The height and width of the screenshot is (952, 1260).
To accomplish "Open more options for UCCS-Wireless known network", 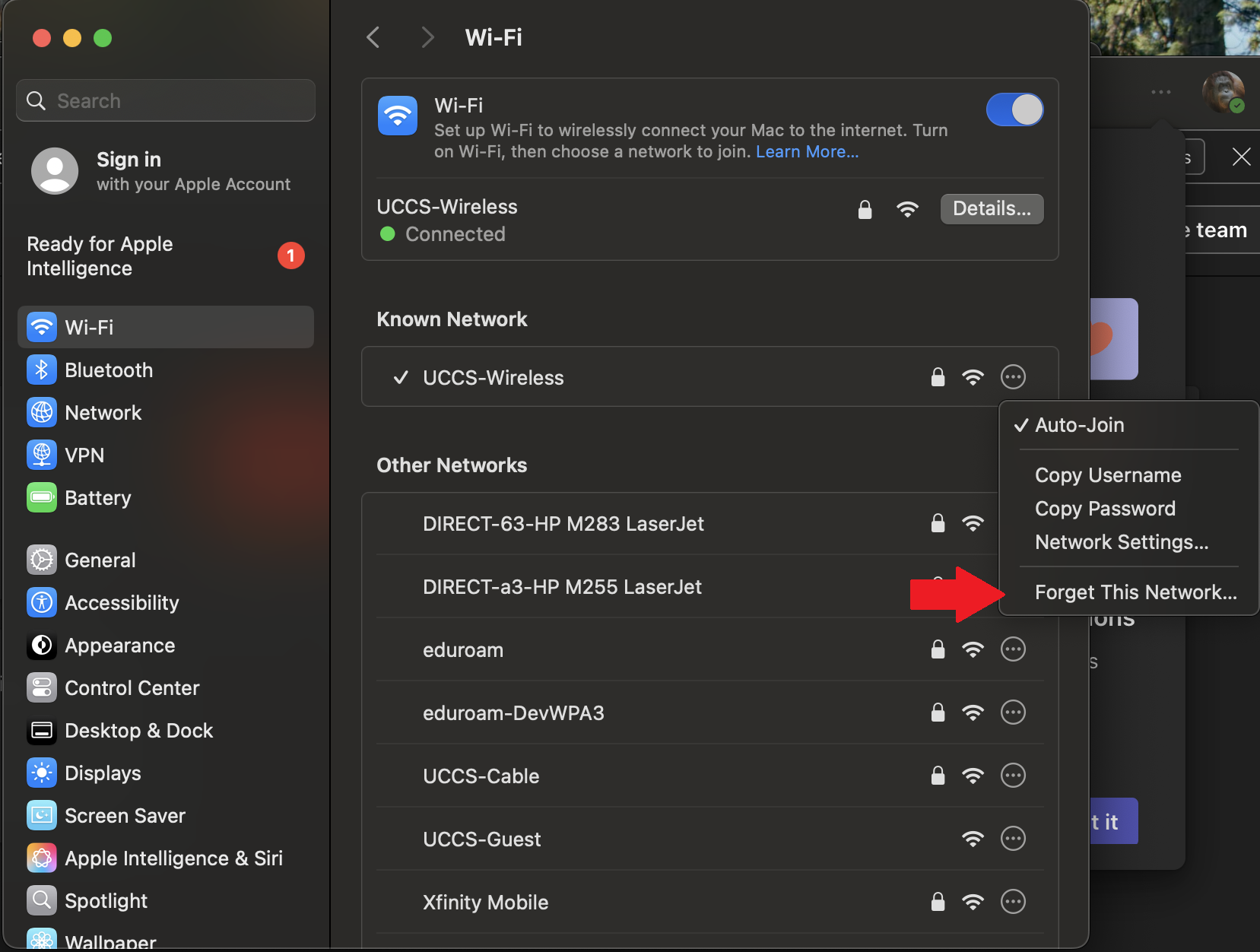I will (x=1013, y=376).
